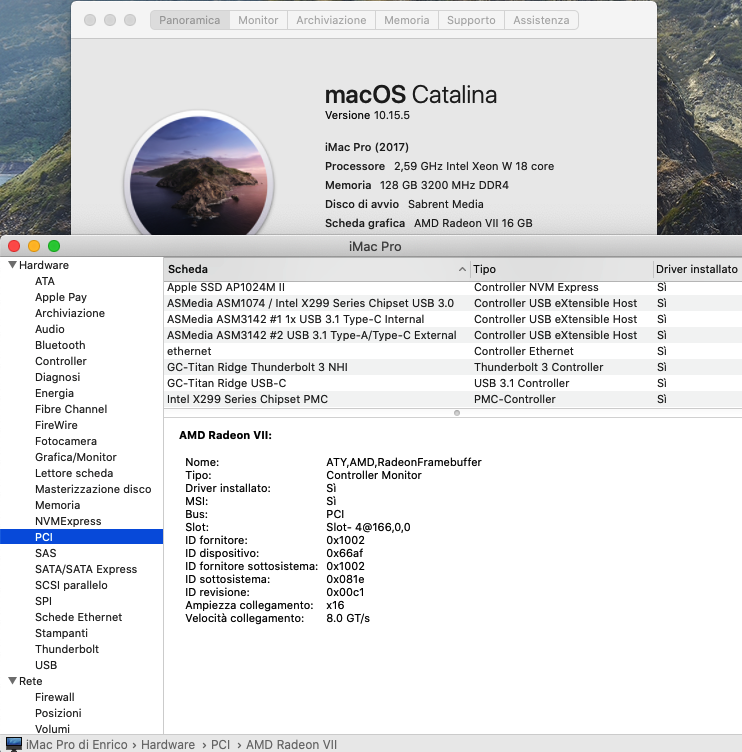Open the Monitor tab
Screen dimensions: 742x752
click(x=259, y=20)
